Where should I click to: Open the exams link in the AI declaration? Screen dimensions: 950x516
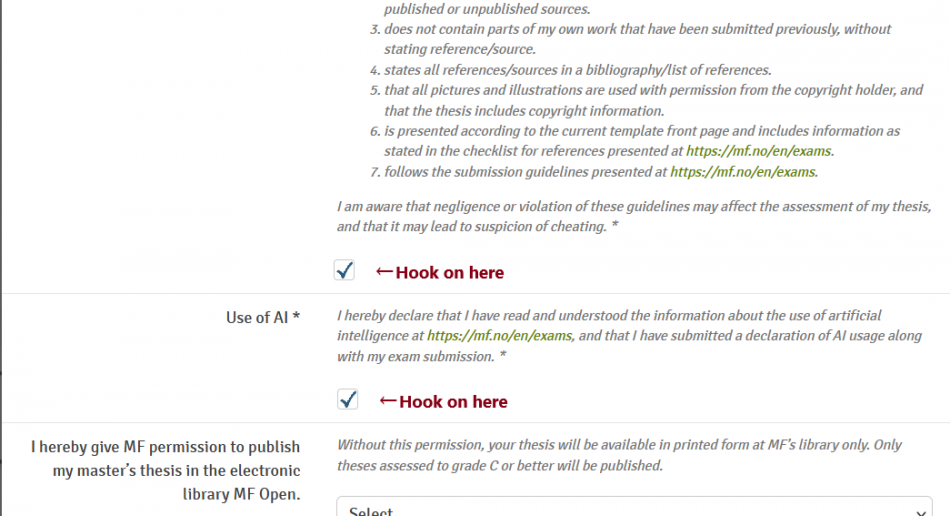click(x=499, y=336)
